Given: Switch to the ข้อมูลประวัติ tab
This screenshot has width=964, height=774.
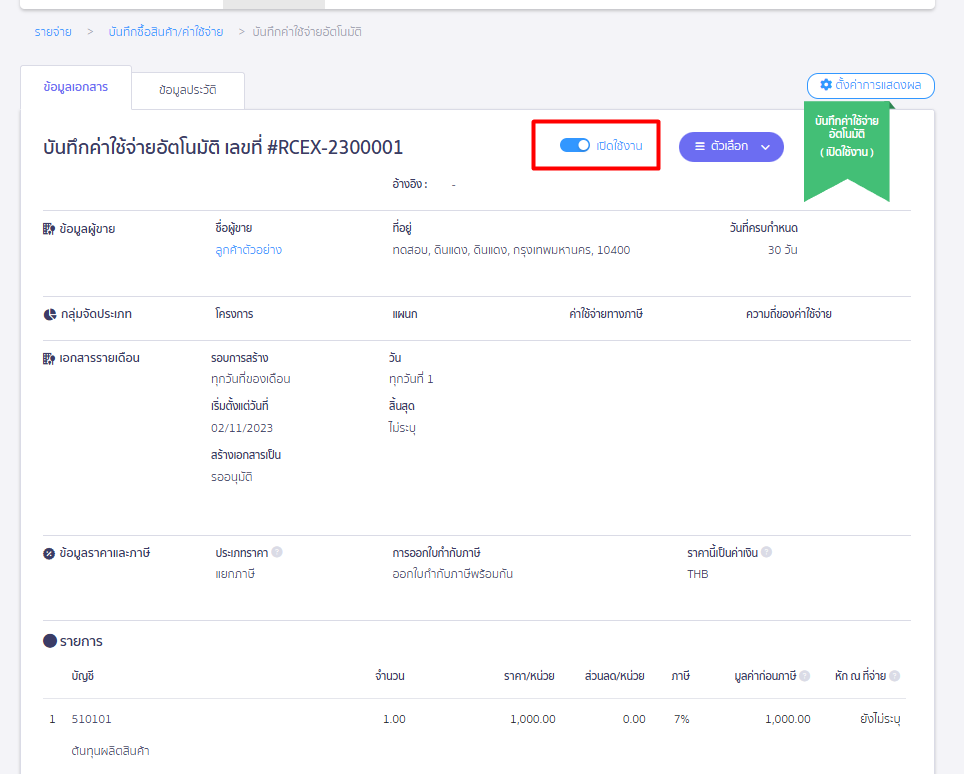Looking at the screenshot, I should (x=188, y=90).
